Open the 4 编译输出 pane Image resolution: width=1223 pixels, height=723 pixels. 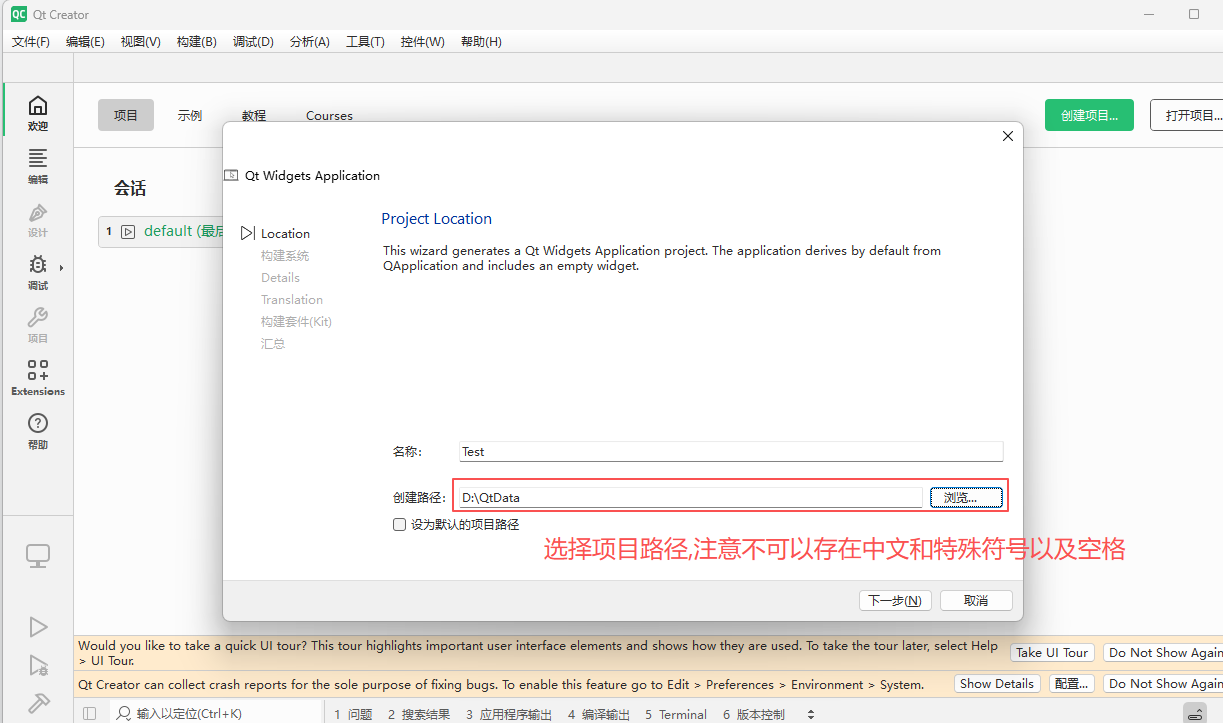pos(599,714)
